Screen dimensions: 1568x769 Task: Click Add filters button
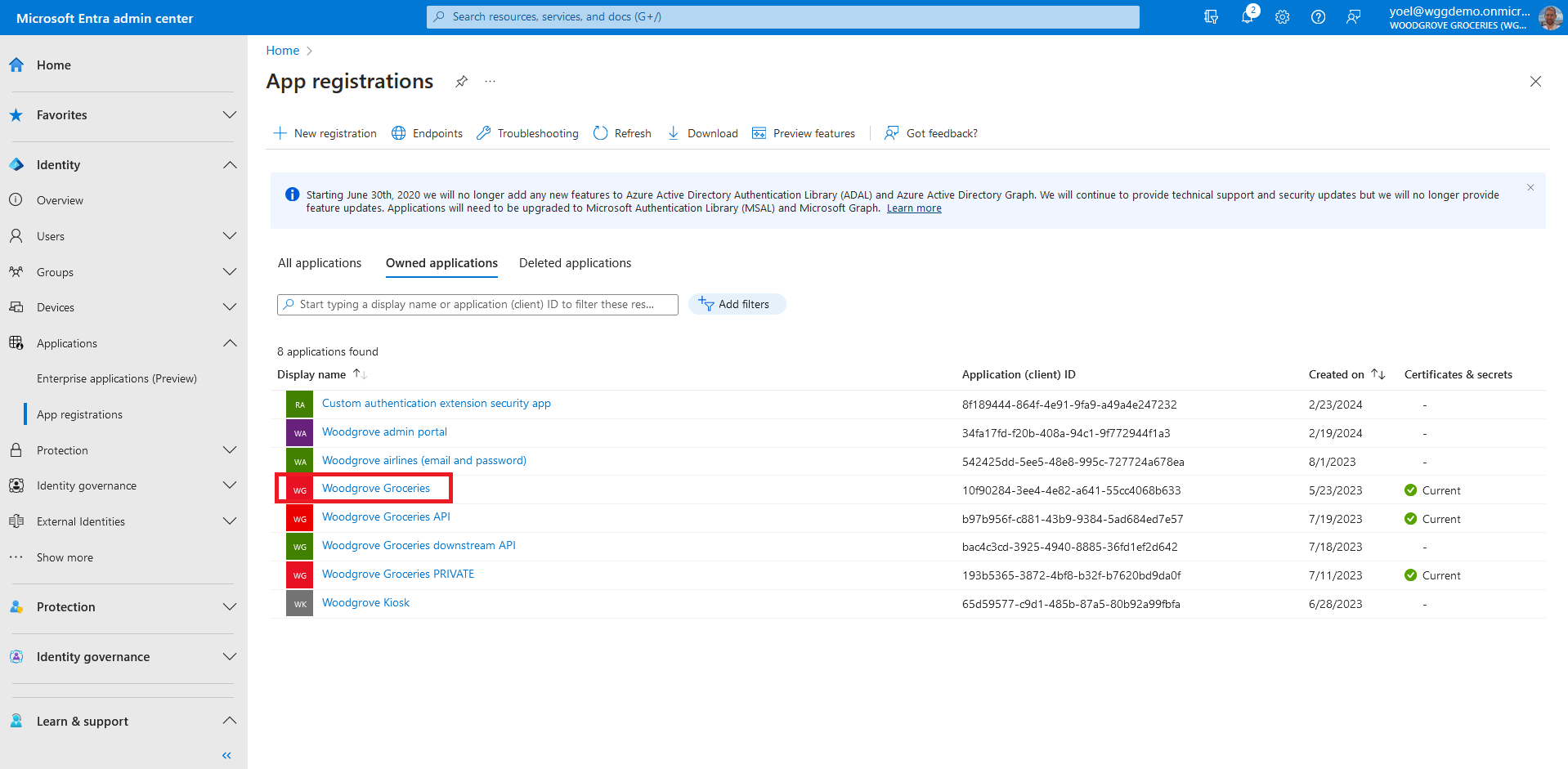coord(737,304)
